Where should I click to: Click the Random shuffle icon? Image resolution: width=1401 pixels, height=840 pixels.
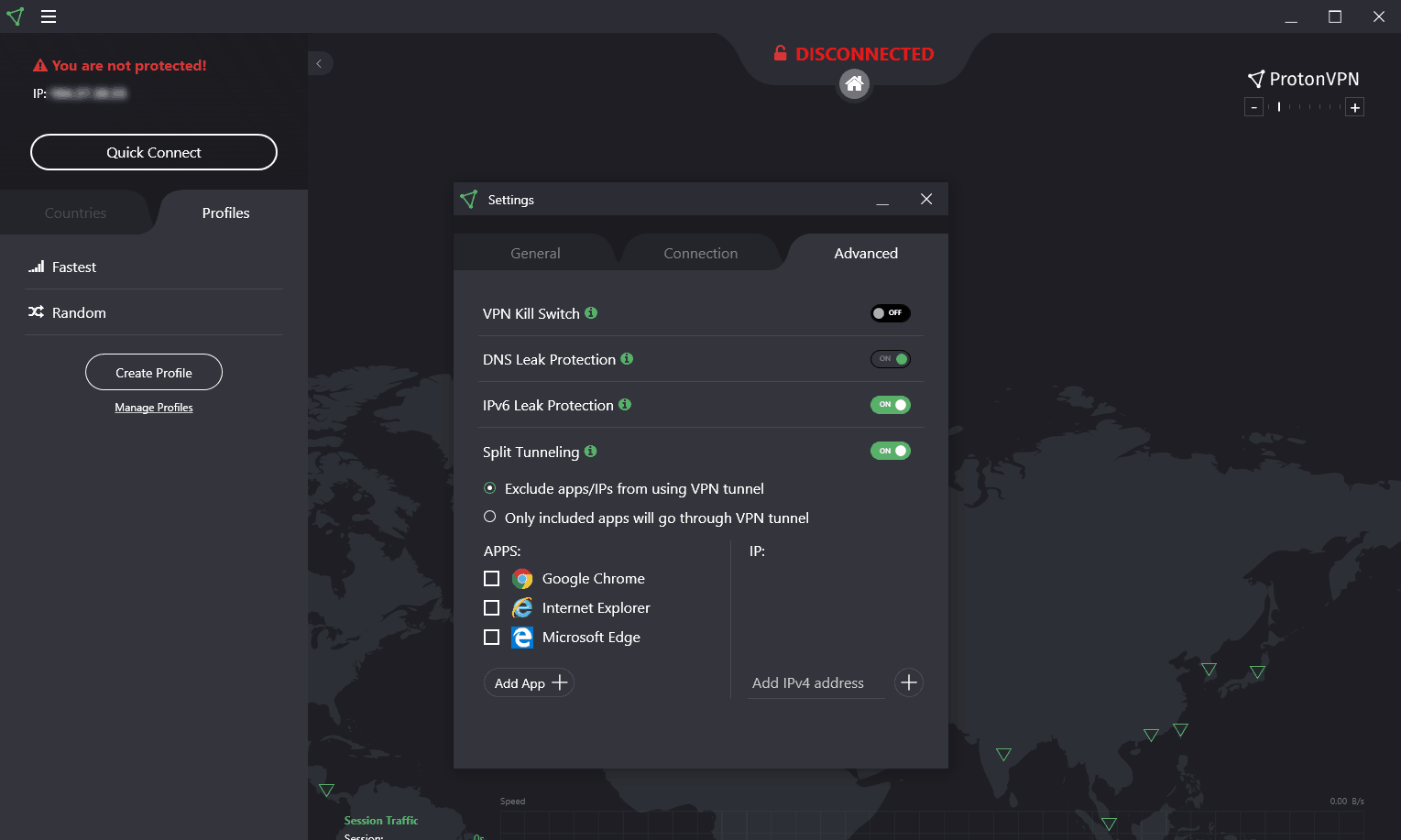pyautogui.click(x=37, y=312)
